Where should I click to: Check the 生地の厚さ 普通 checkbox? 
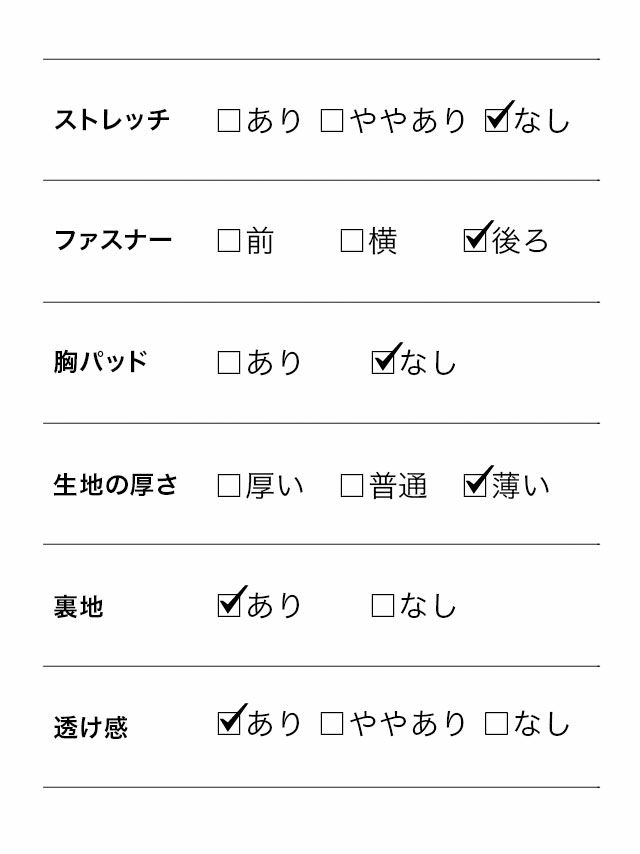point(352,486)
